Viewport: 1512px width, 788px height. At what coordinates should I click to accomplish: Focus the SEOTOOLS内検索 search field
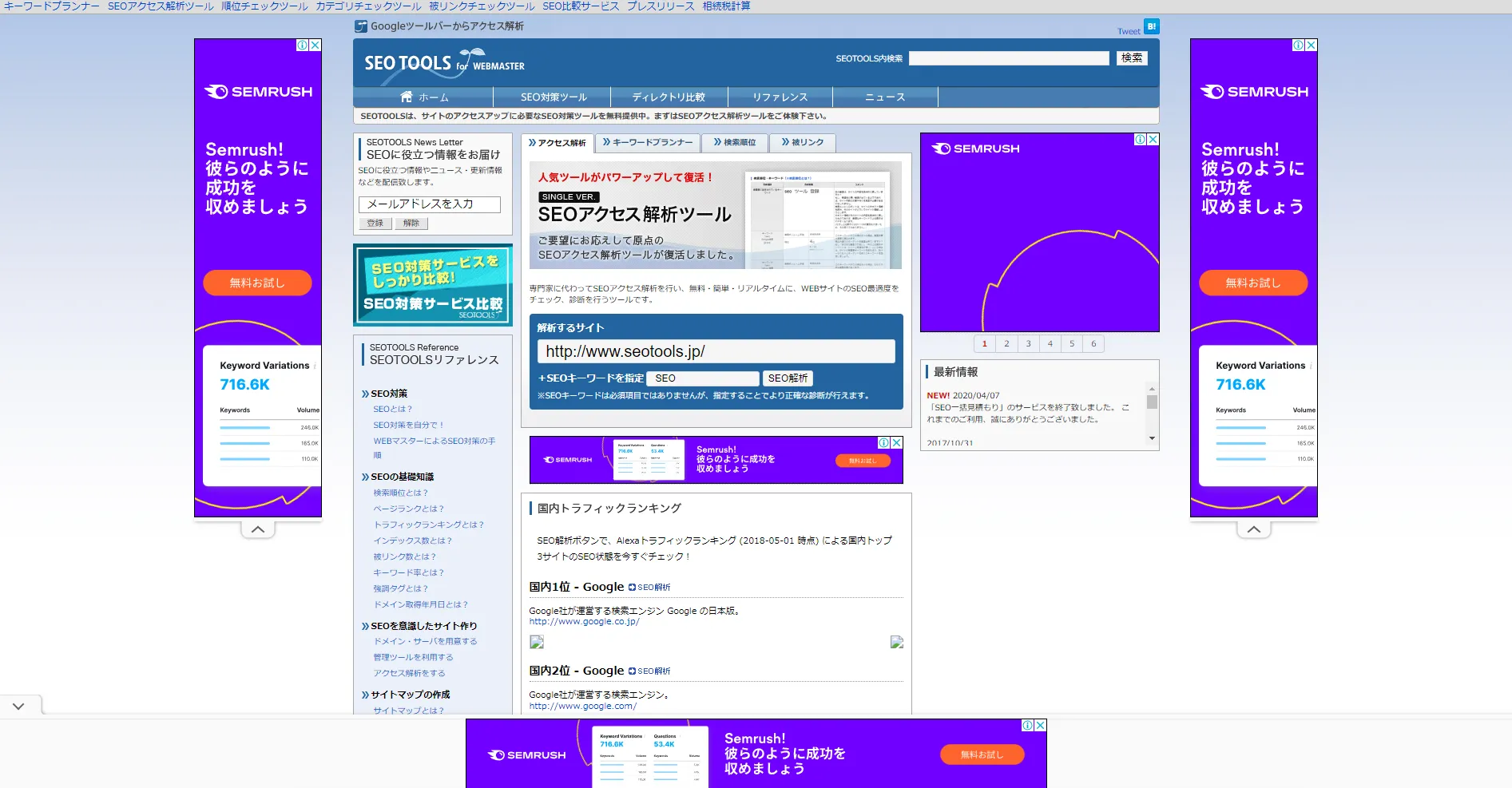(1009, 58)
